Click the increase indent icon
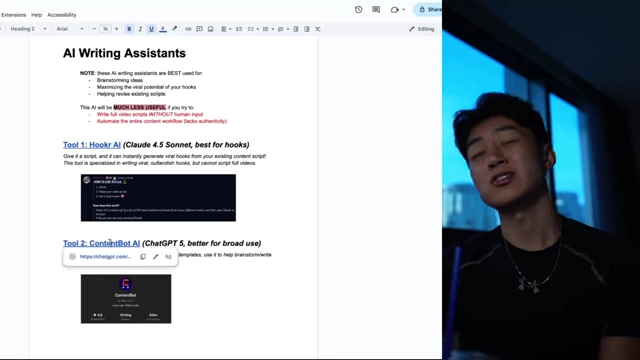 click(x=307, y=29)
